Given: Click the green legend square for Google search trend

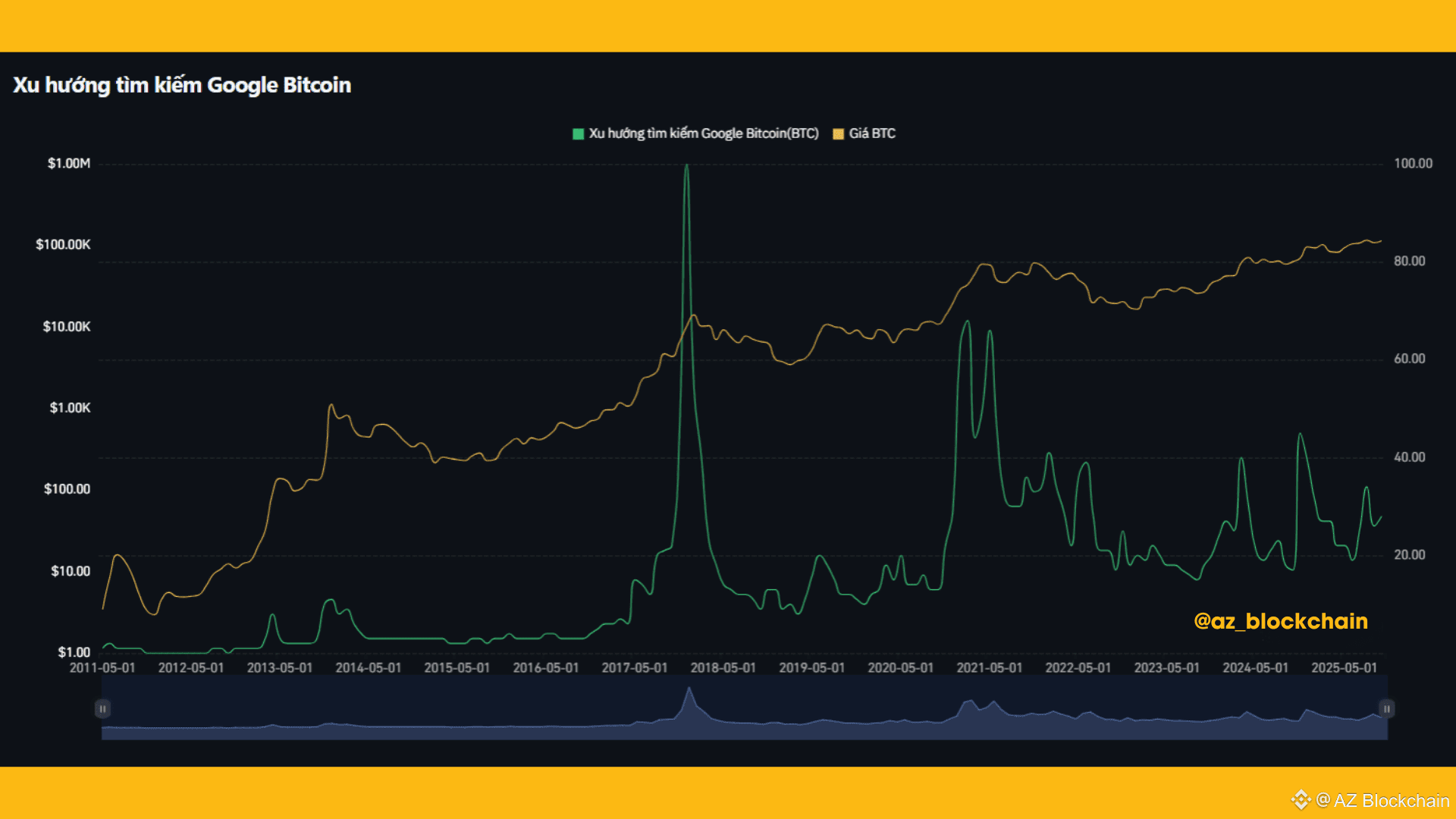Looking at the screenshot, I should tap(578, 134).
